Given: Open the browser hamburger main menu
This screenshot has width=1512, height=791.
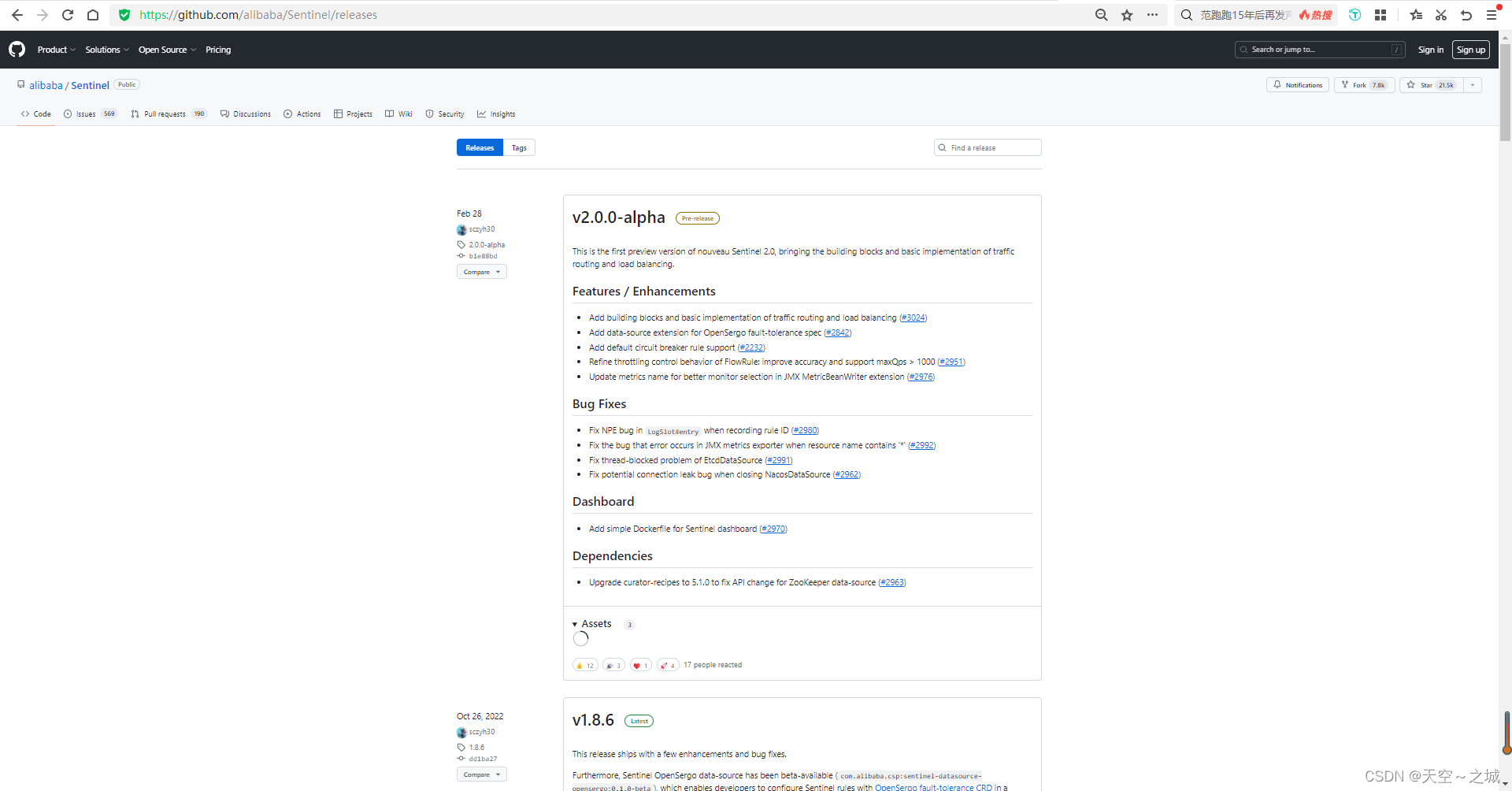Looking at the screenshot, I should (x=1492, y=15).
